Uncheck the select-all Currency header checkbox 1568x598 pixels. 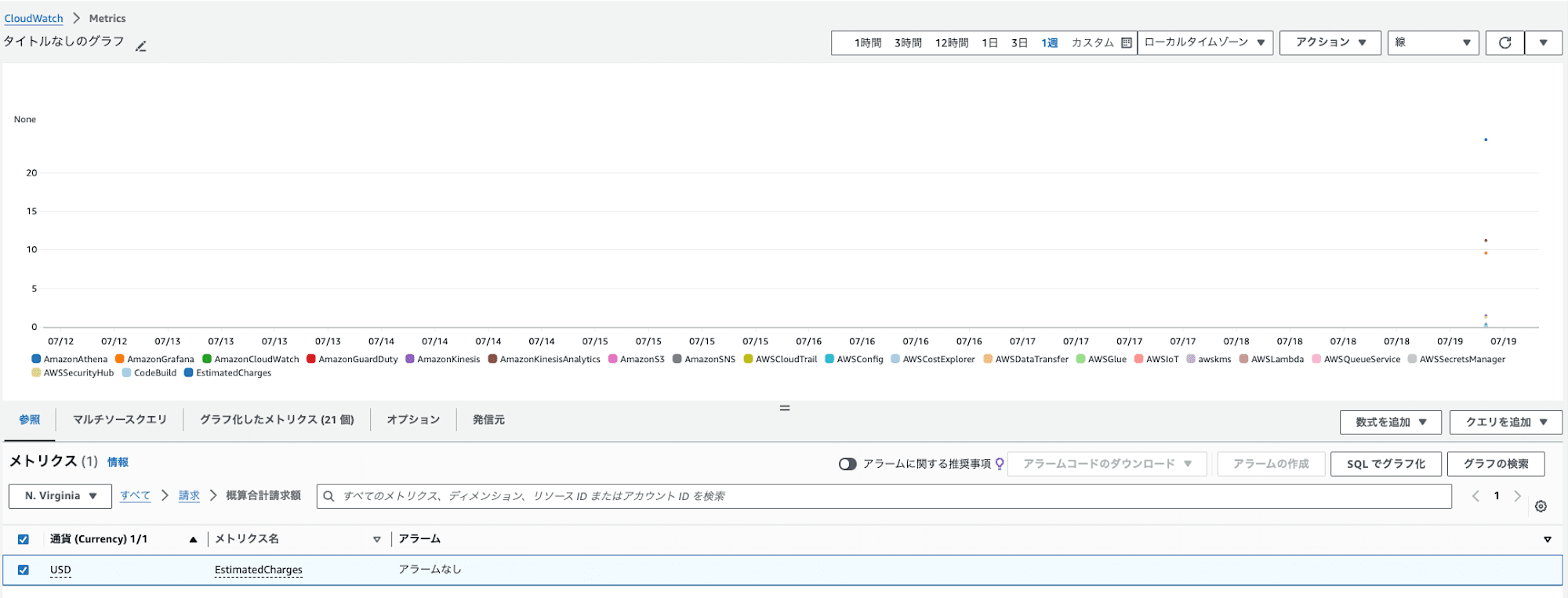click(24, 539)
